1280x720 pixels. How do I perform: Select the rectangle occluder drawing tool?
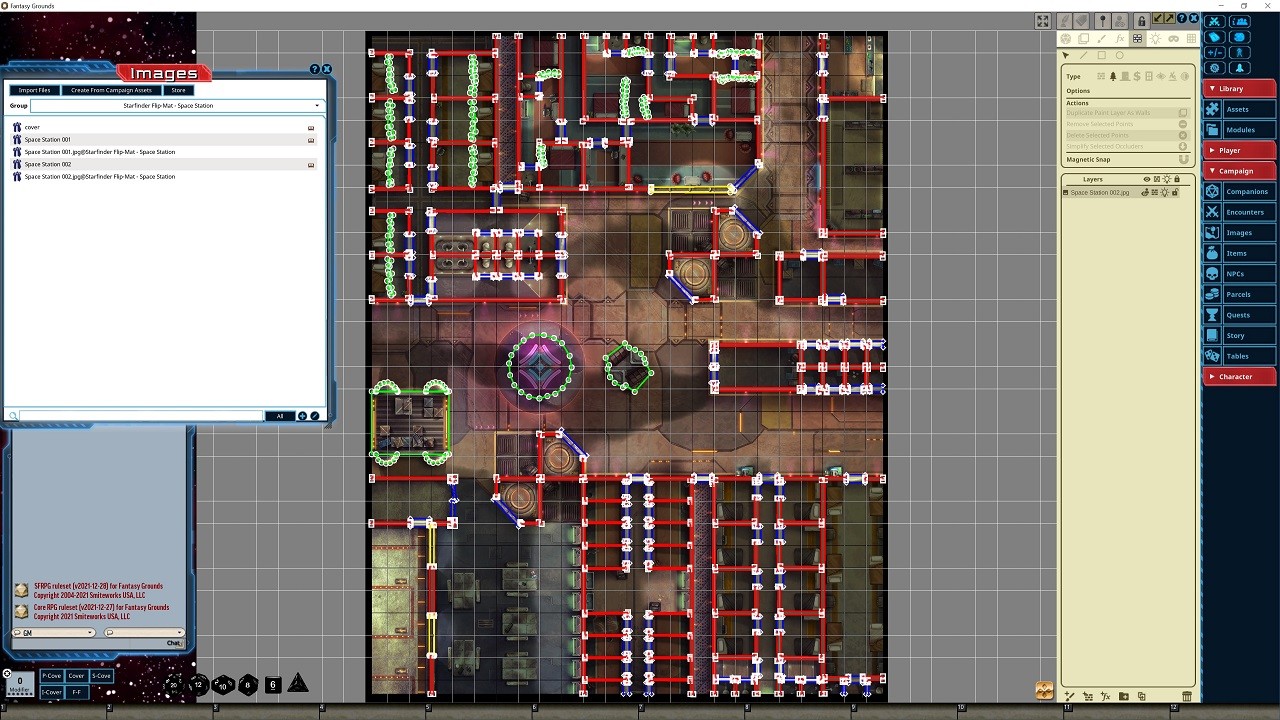(x=1102, y=55)
